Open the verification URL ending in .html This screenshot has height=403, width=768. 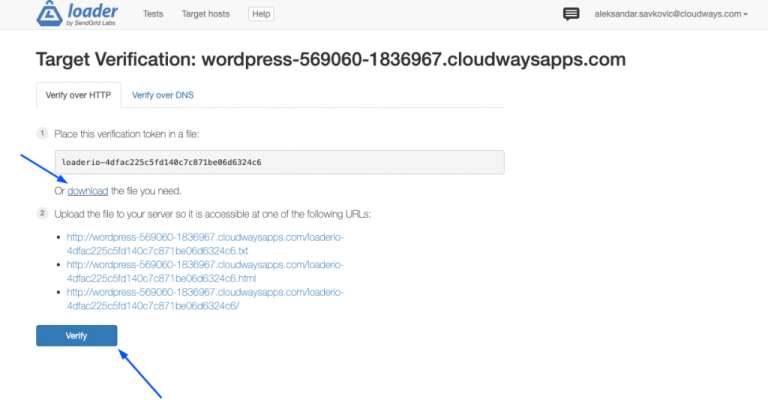(x=205, y=271)
